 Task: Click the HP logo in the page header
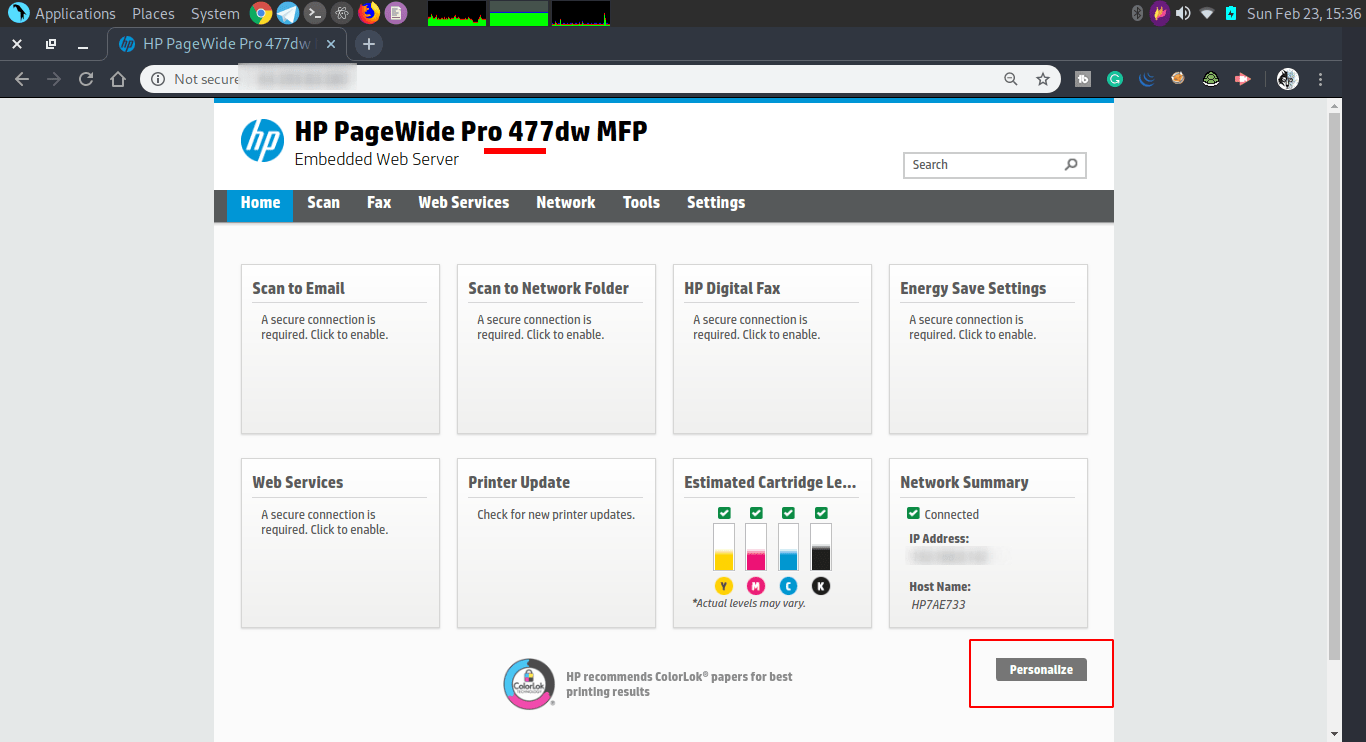click(x=262, y=140)
